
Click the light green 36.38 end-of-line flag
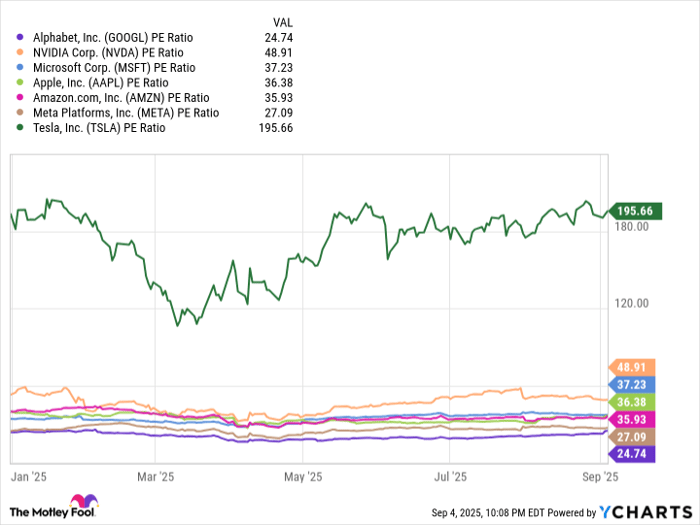point(632,402)
